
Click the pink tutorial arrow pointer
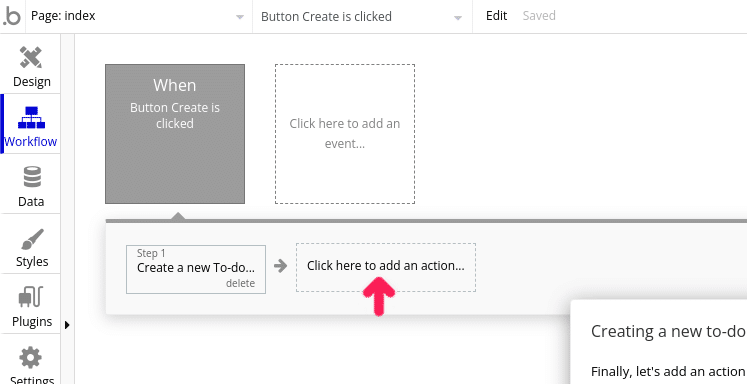point(379,297)
